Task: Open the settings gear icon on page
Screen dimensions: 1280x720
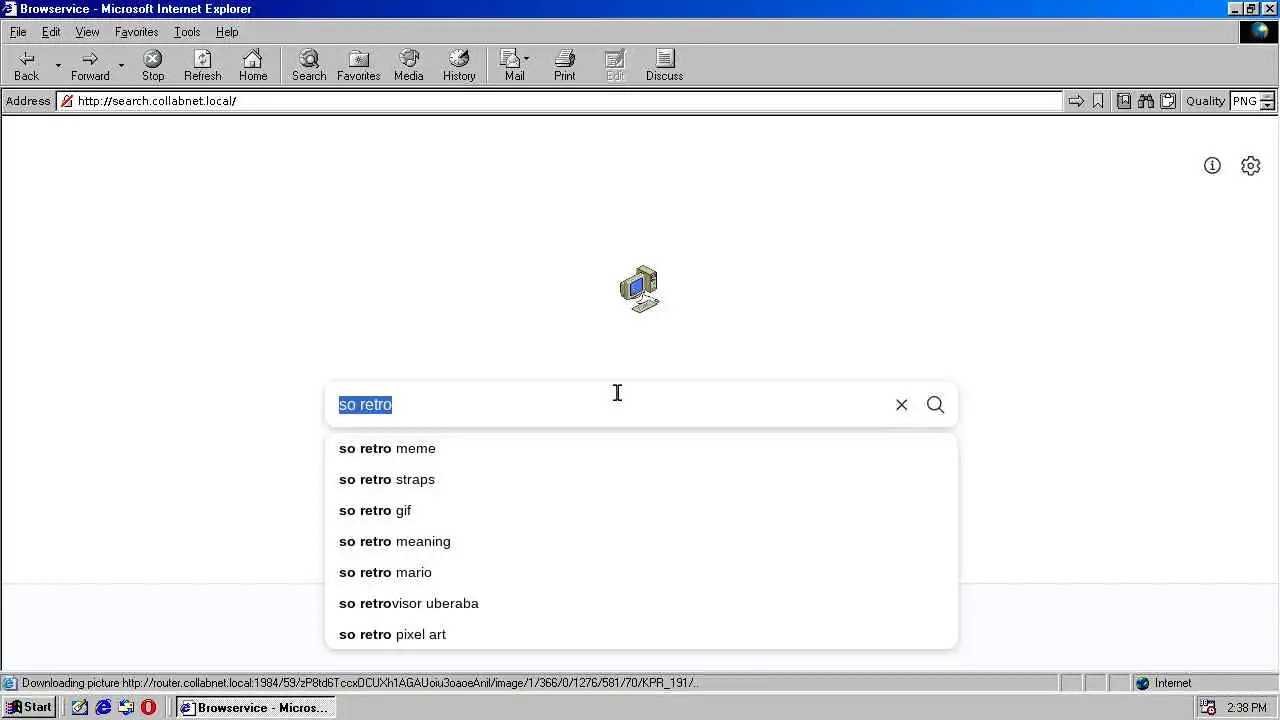Action: [1251, 166]
